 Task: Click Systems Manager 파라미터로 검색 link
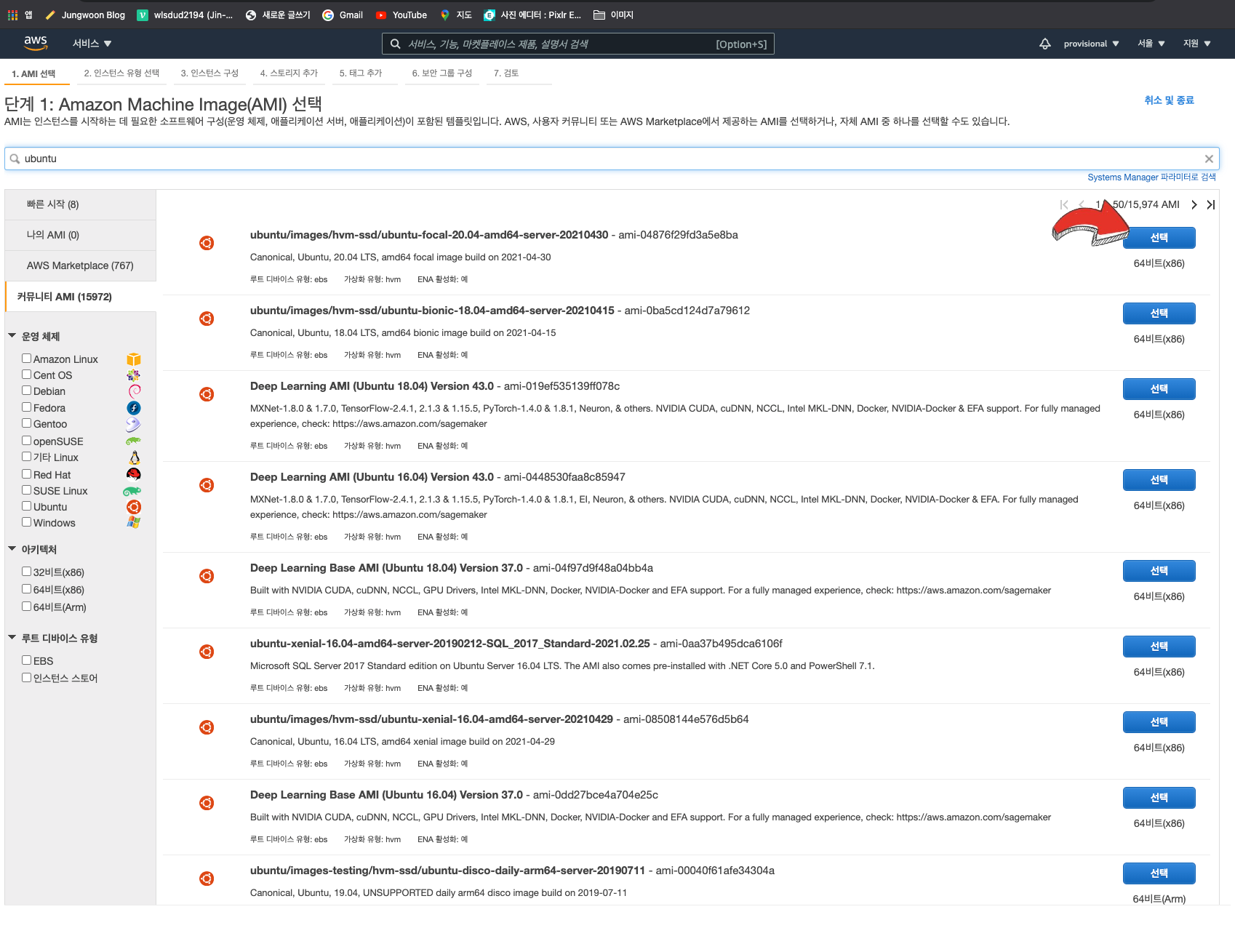(1151, 177)
